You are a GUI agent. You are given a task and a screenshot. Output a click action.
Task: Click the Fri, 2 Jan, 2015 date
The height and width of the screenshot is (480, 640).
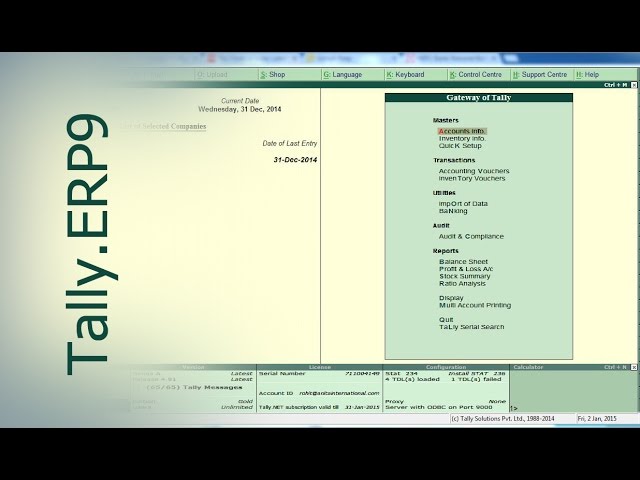click(597, 419)
